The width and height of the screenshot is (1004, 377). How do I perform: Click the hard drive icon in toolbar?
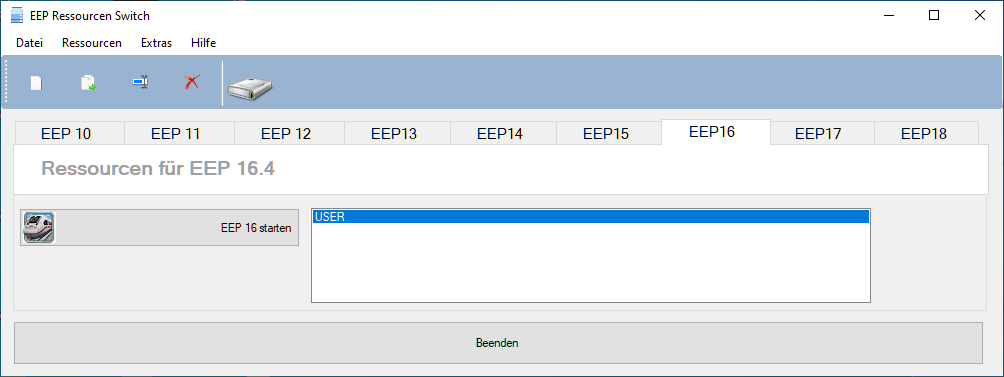click(252, 84)
